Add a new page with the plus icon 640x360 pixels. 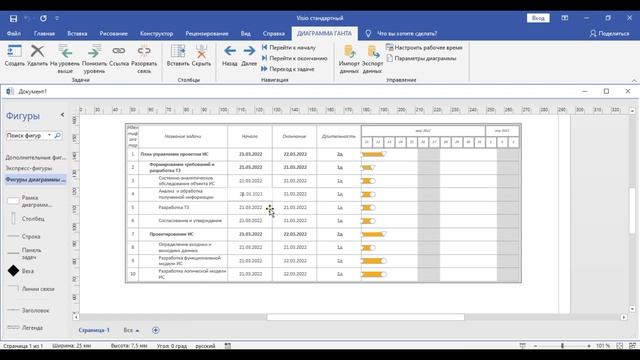[x=156, y=330]
